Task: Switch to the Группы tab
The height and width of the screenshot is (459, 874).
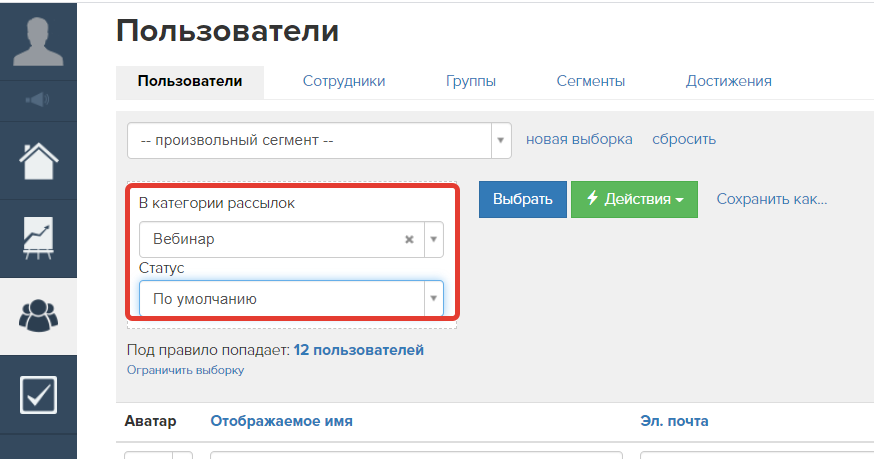Action: click(x=471, y=81)
